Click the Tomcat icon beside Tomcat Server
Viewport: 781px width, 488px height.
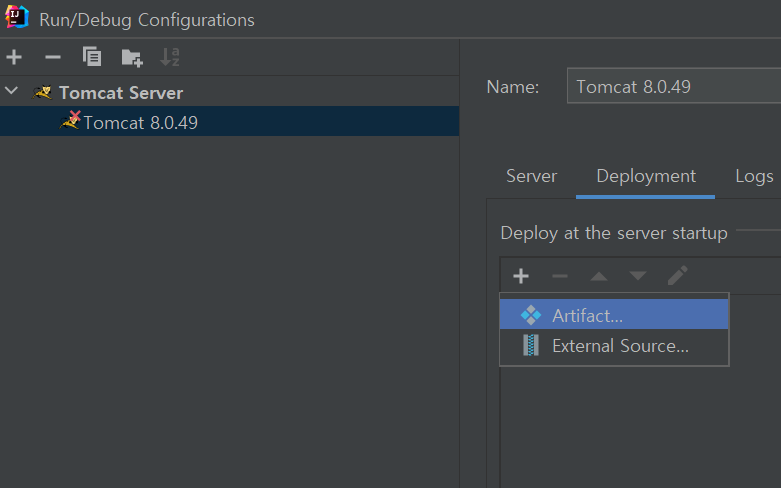point(42,92)
